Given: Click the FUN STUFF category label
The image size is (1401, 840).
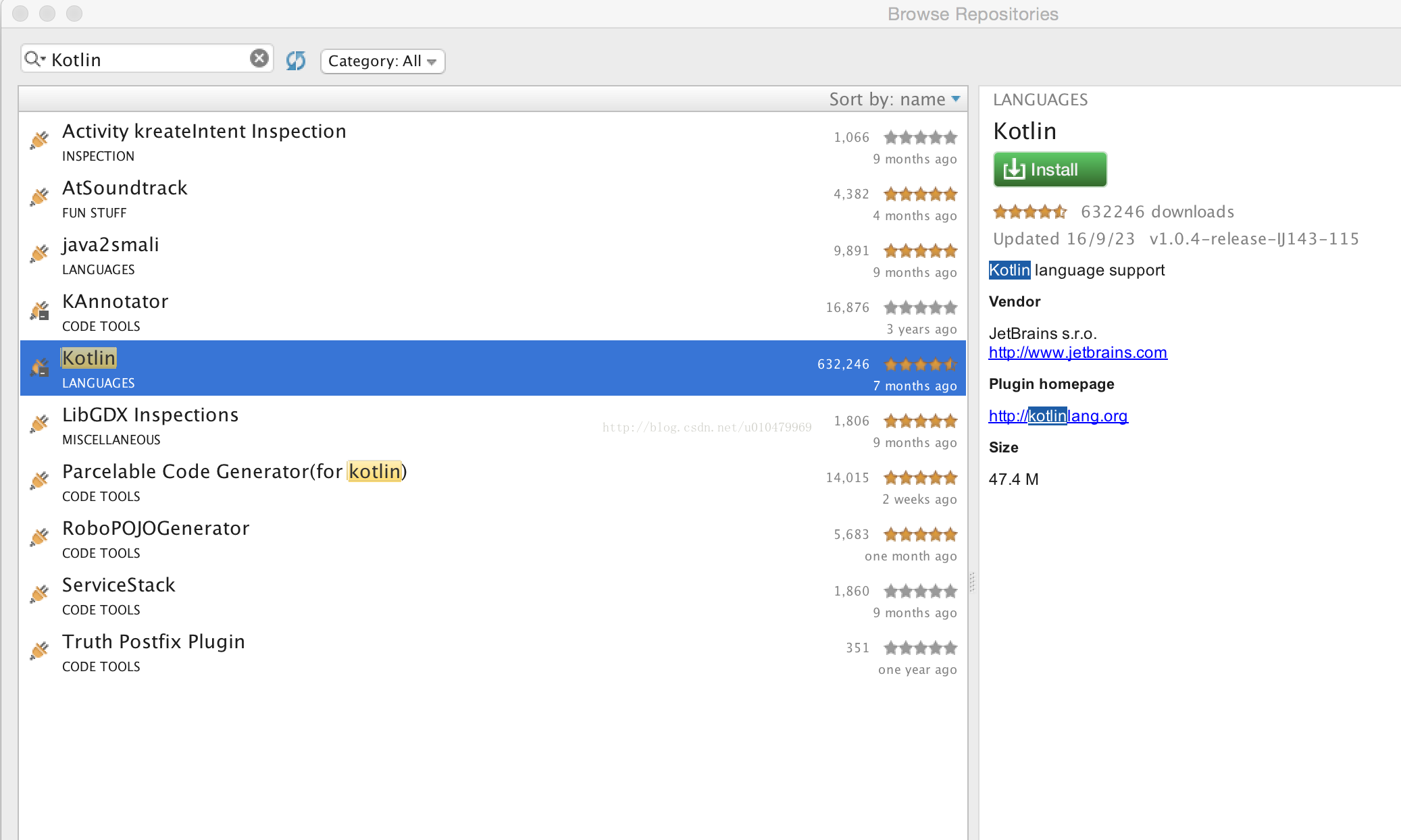Looking at the screenshot, I should [95, 213].
